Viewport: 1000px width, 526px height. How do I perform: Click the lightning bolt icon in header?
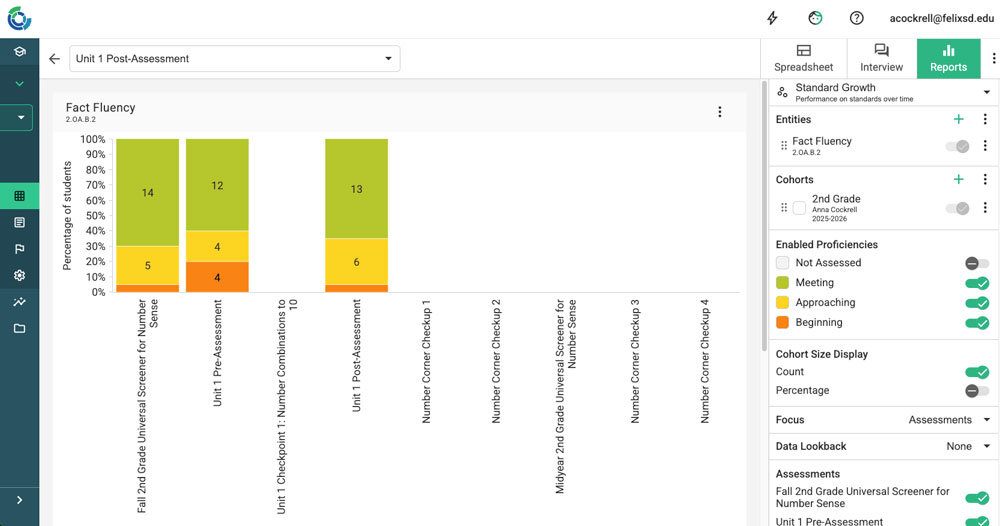(772, 18)
